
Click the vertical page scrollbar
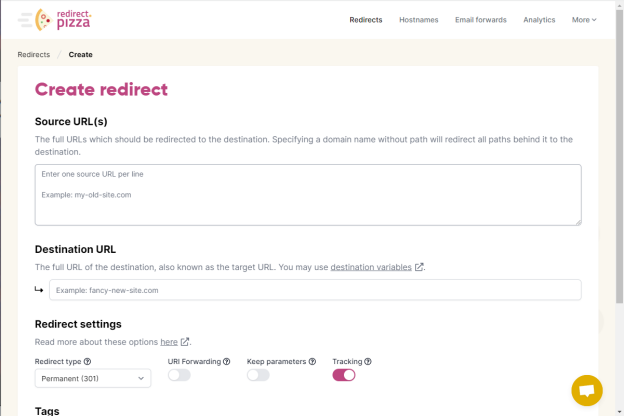(619, 156)
